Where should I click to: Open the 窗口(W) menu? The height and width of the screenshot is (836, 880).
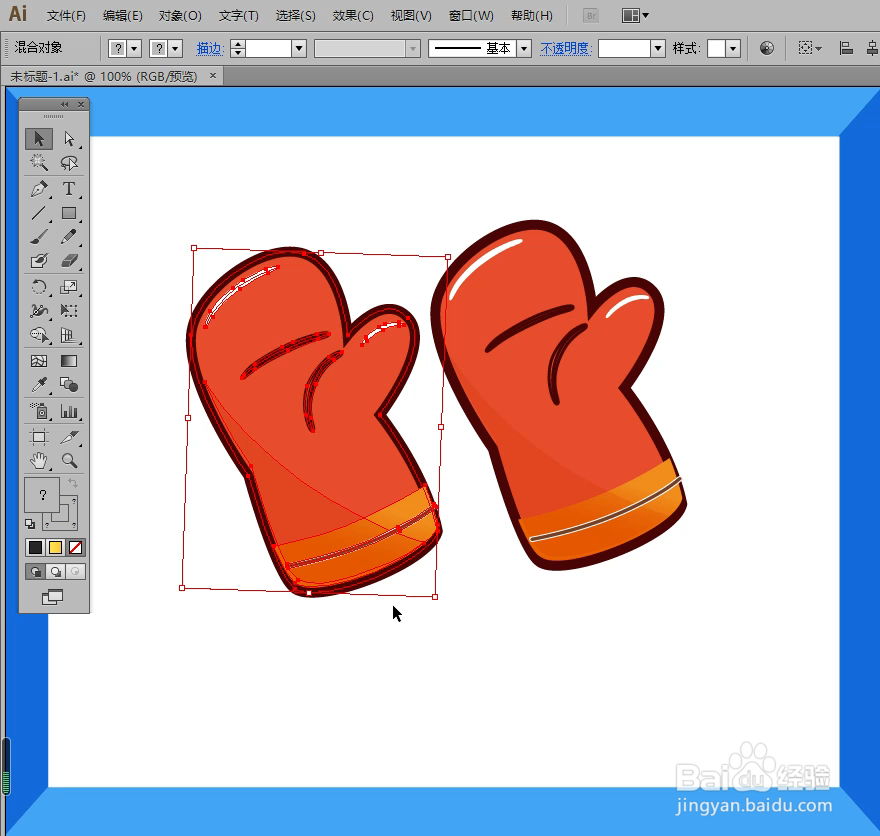471,16
